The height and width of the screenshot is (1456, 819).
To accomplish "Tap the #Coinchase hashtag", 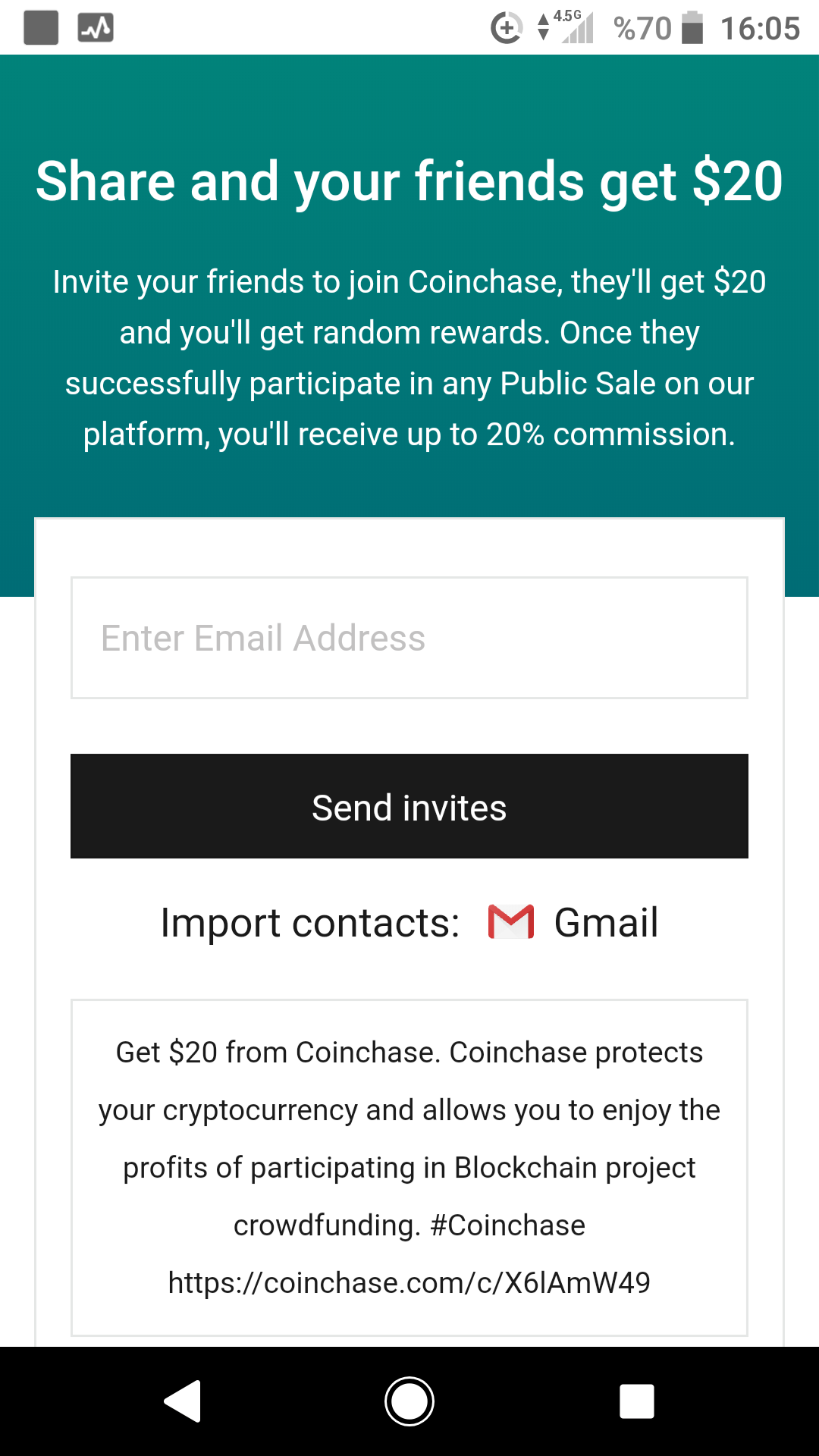I will pos(507,1225).
